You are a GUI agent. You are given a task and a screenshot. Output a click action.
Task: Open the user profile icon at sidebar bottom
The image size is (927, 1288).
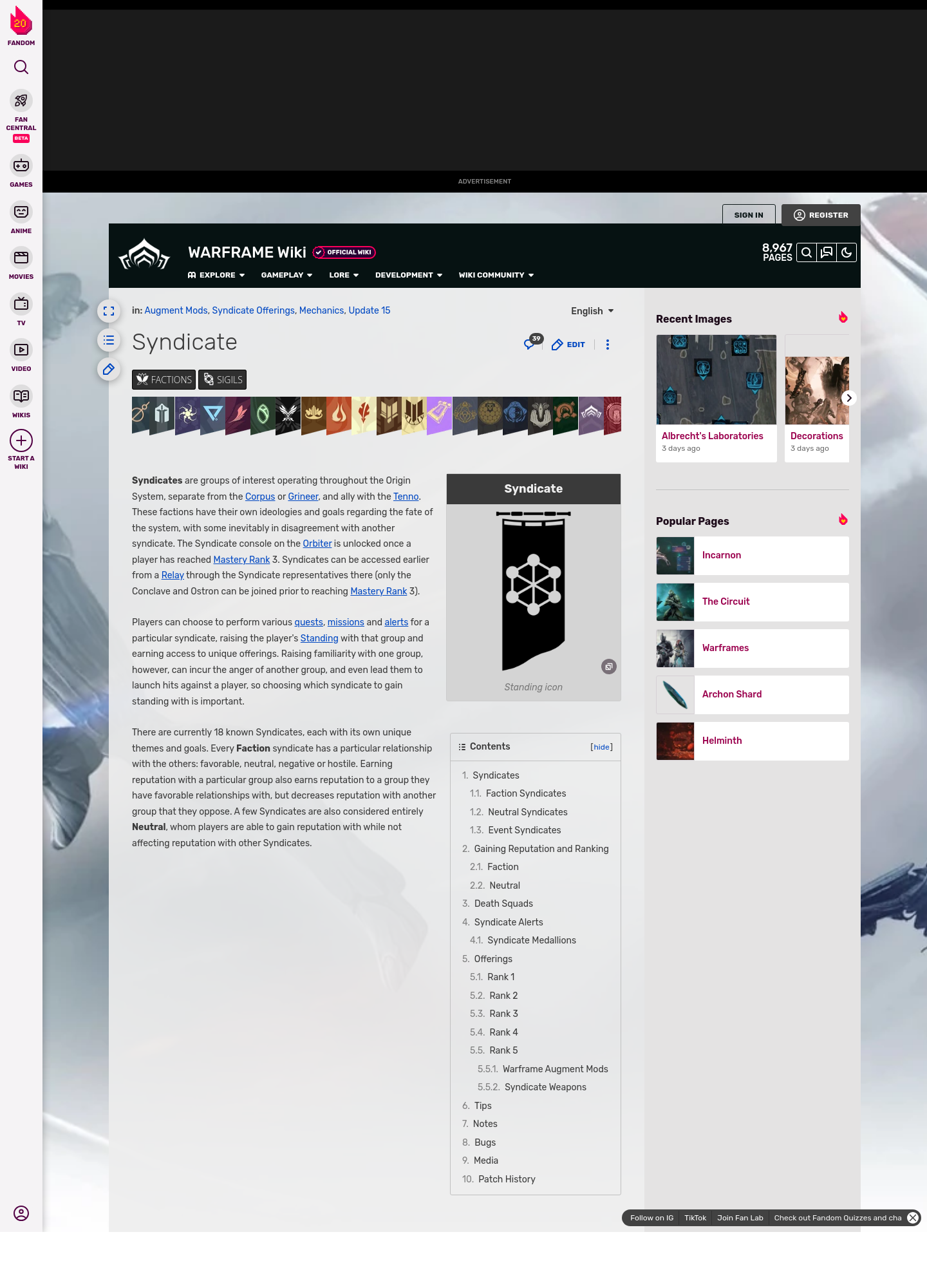coord(21,1213)
